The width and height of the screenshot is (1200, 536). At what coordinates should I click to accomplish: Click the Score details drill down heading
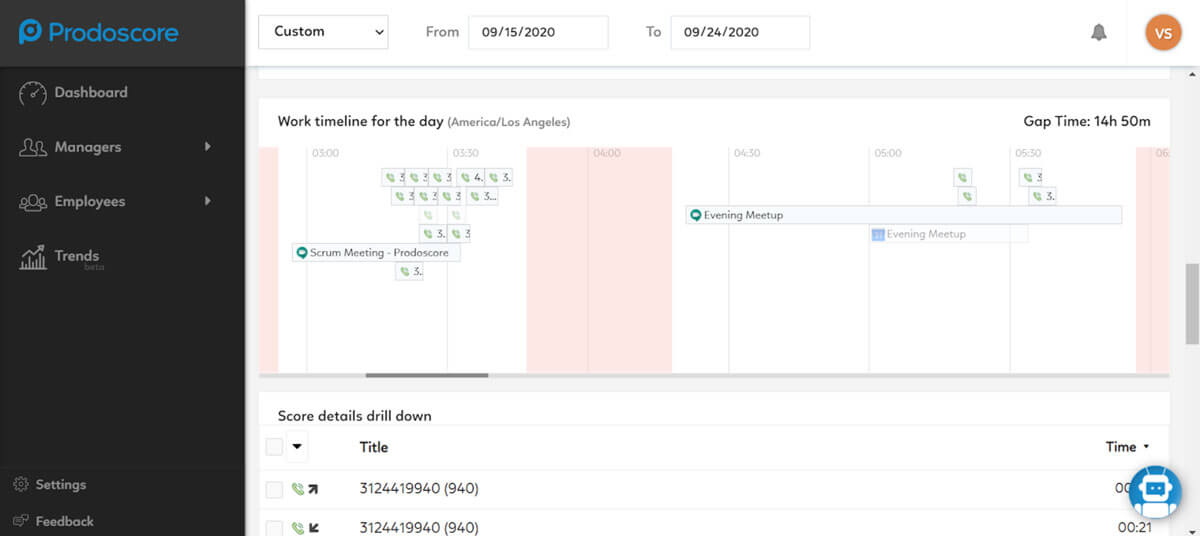355,415
